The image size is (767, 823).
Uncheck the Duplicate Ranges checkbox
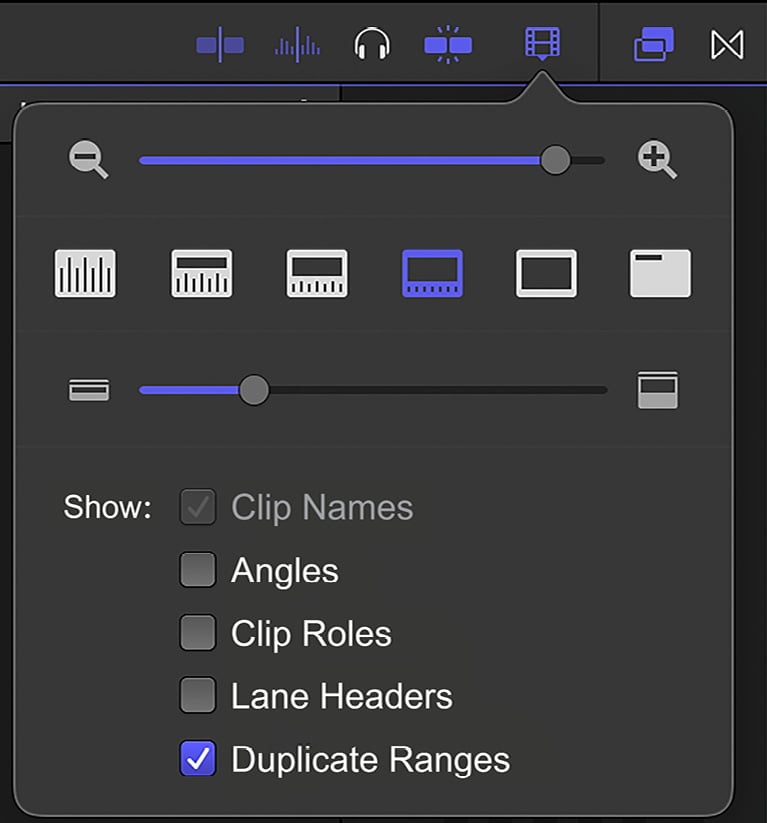(x=197, y=758)
